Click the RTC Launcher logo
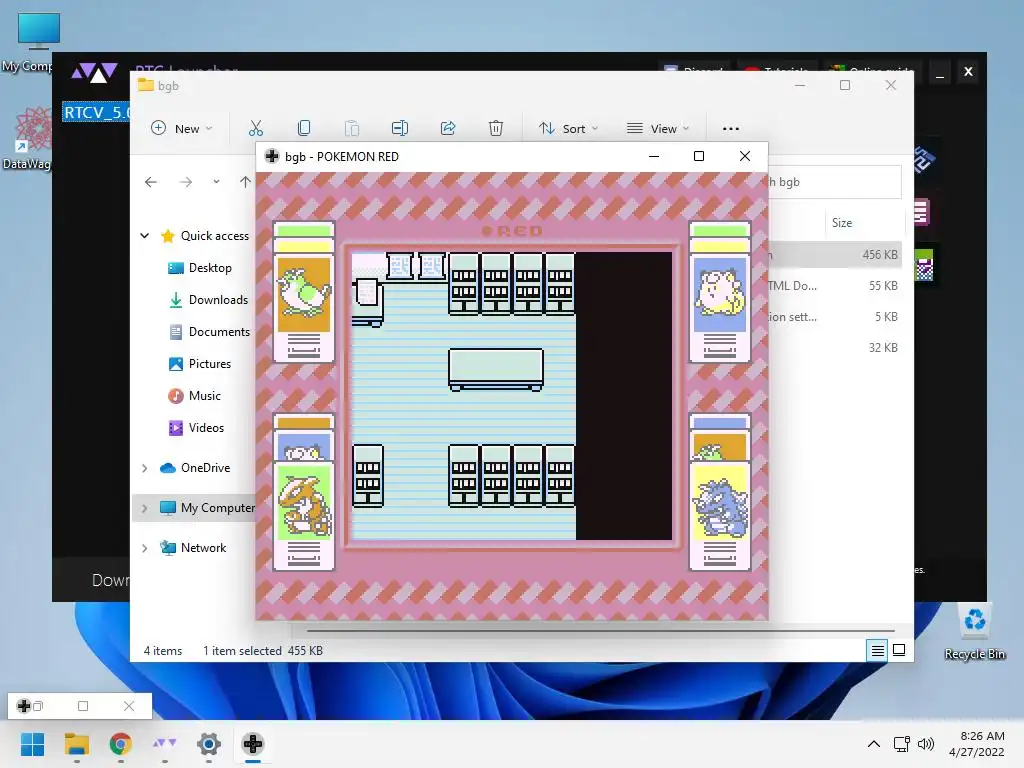This screenshot has height=768, width=1024. (x=94, y=72)
